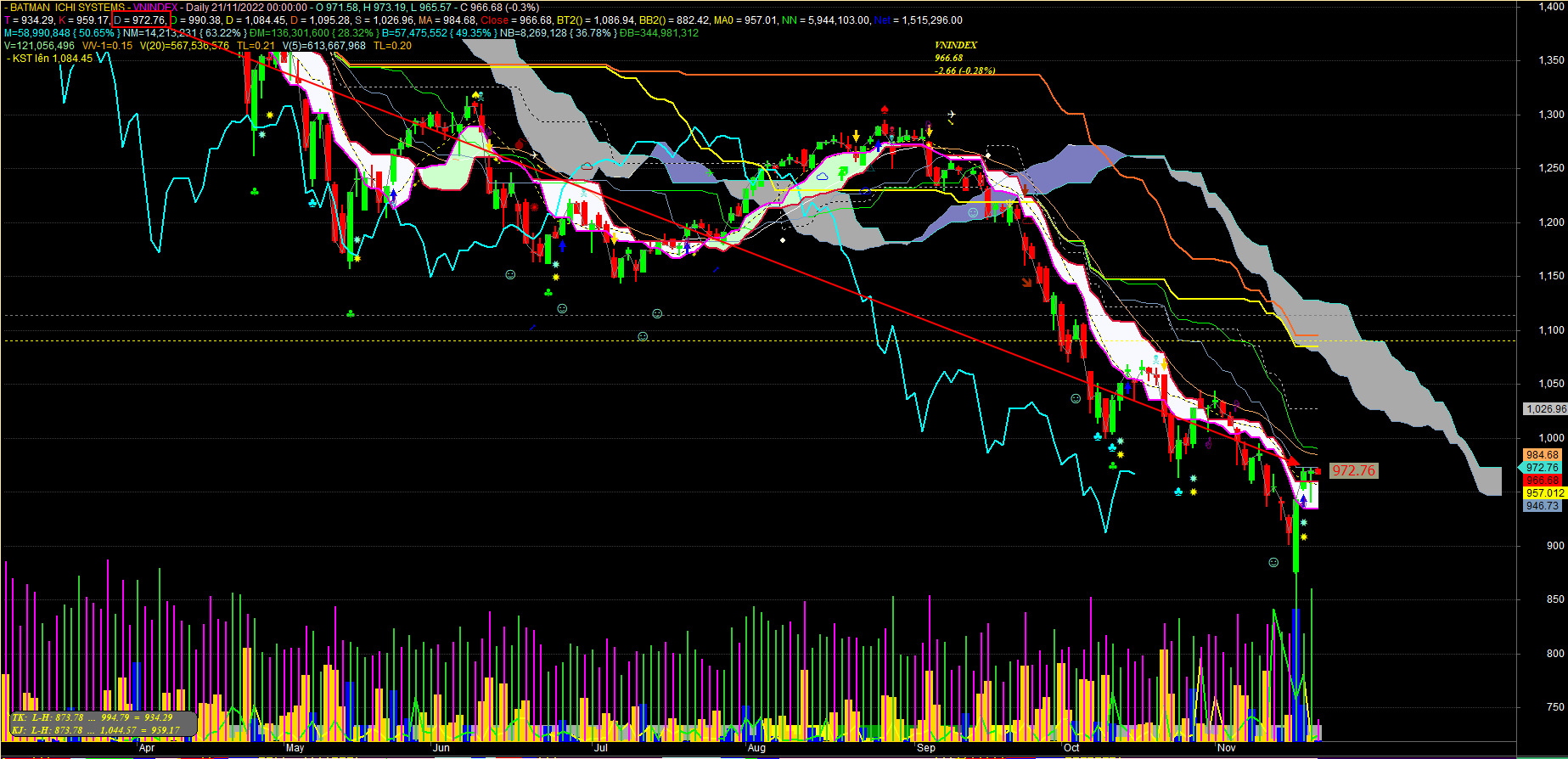Select the blue up arrow on latest candle
1568x759 pixels.
coord(1303,503)
